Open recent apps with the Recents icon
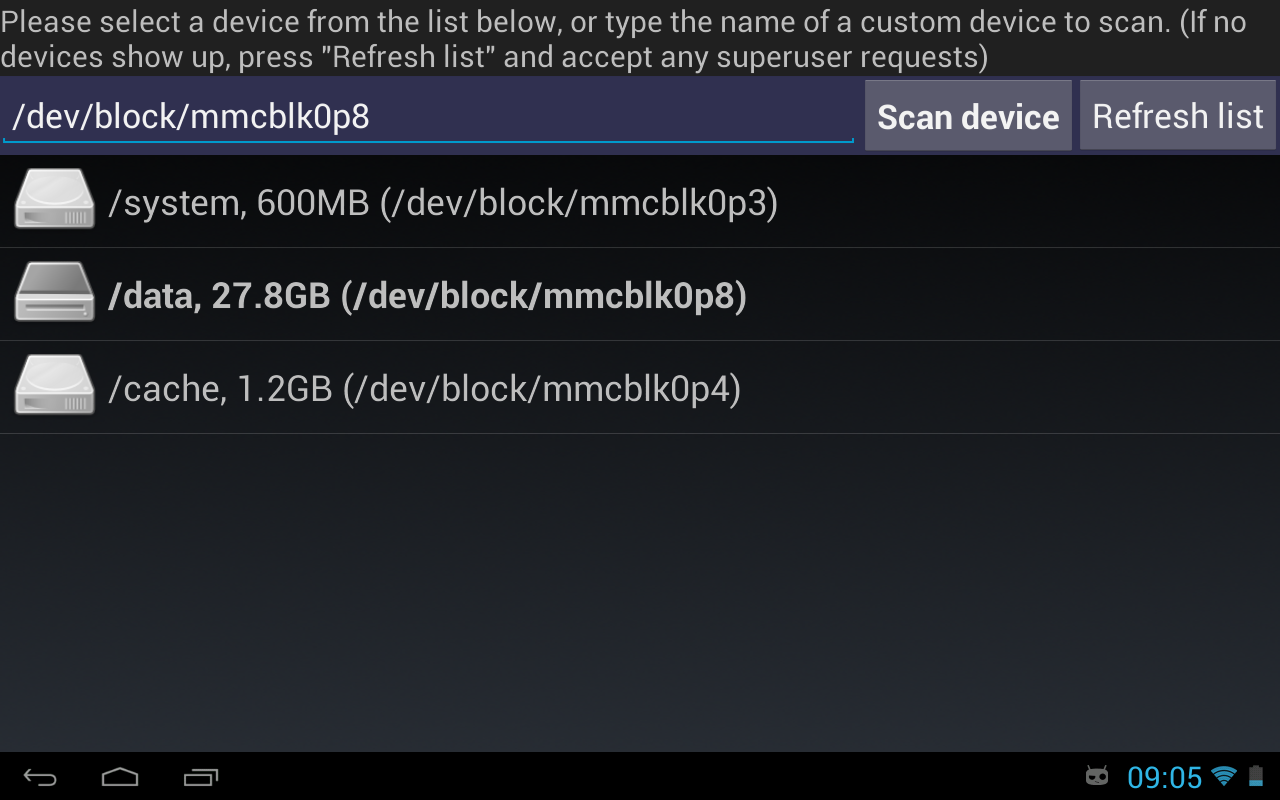The width and height of the screenshot is (1280, 800). tap(200, 777)
